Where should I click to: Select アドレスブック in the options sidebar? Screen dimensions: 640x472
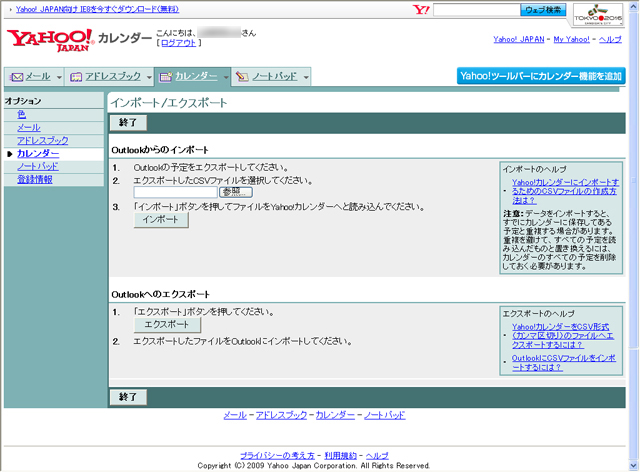tap(42, 141)
